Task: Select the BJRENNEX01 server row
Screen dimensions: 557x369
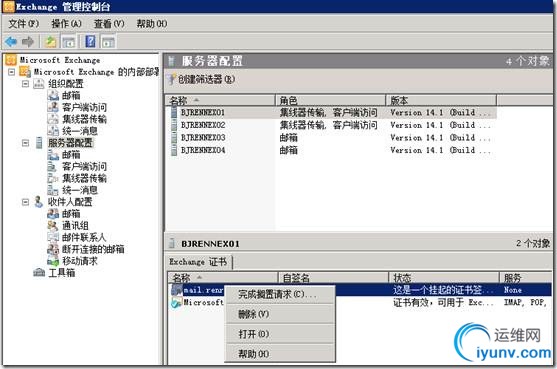Action: point(332,113)
